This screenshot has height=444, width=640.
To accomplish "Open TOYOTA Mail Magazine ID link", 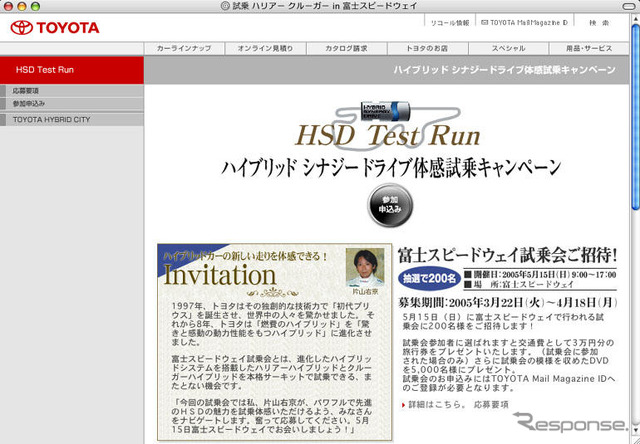I will (x=524, y=23).
